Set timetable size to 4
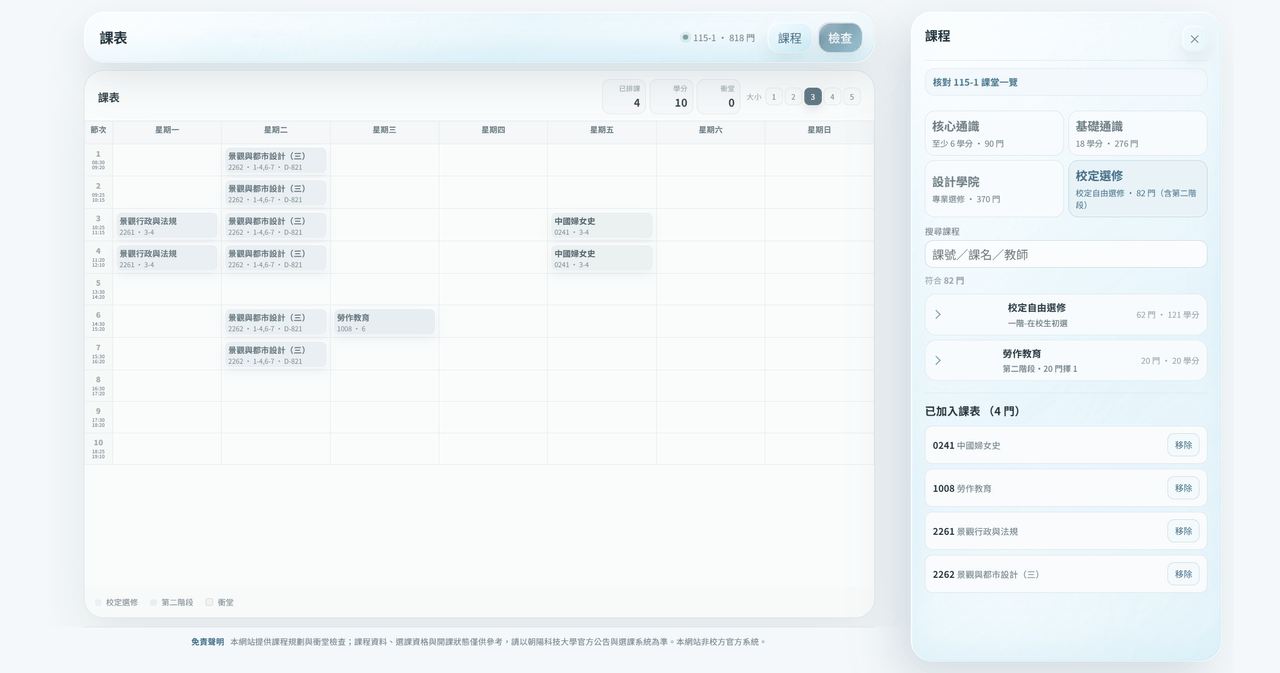Image resolution: width=1280 pixels, height=673 pixels. pos(832,97)
